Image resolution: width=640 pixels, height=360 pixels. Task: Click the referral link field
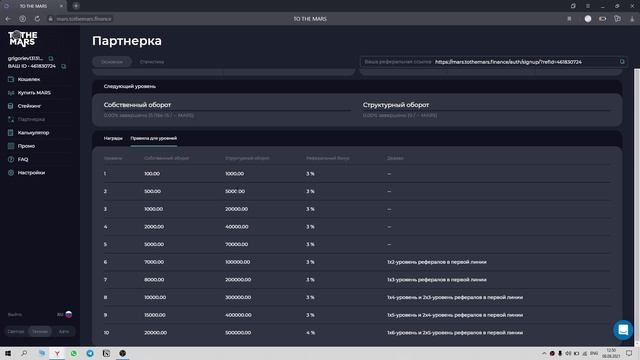tap(493, 62)
